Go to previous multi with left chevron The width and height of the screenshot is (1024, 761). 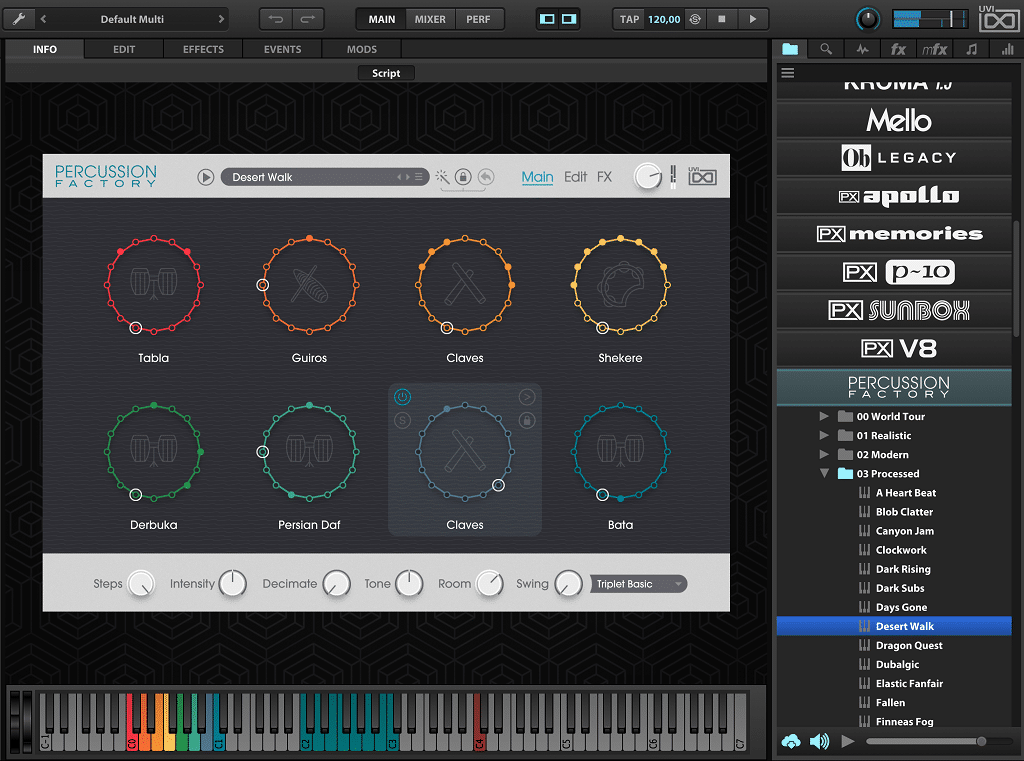43,19
